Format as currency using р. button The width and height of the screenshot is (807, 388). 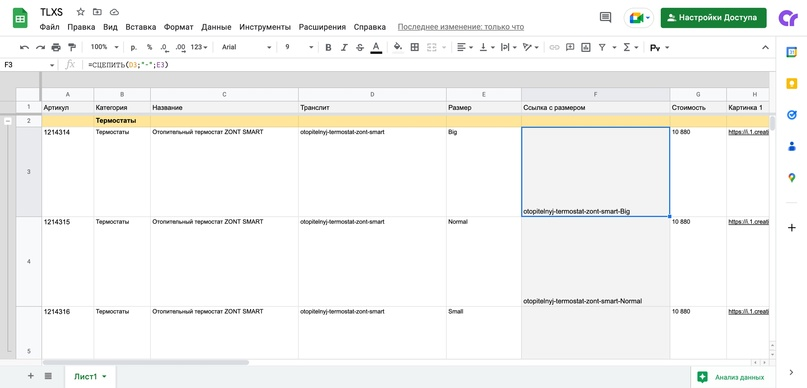[134, 47]
